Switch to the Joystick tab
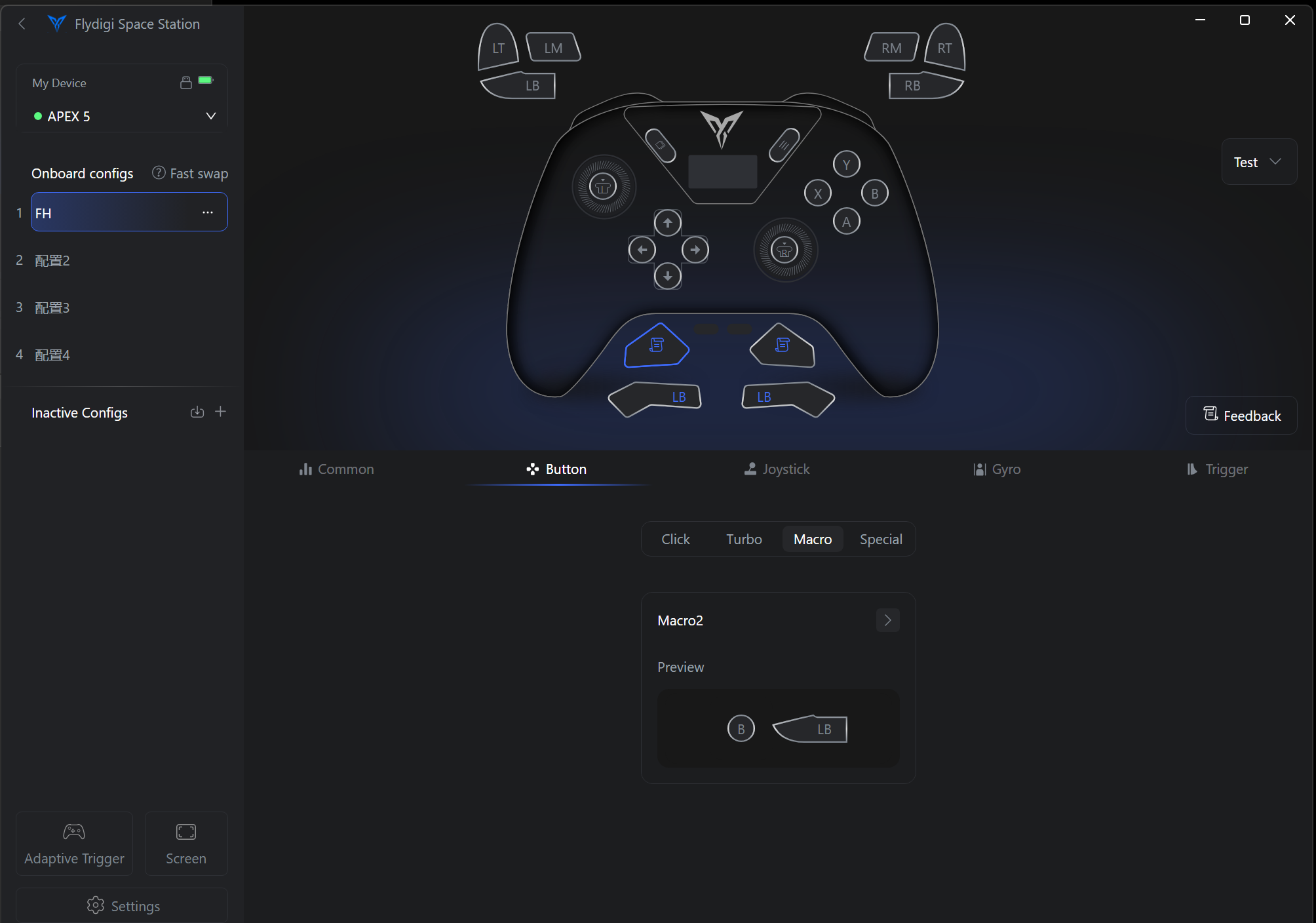 pos(777,469)
